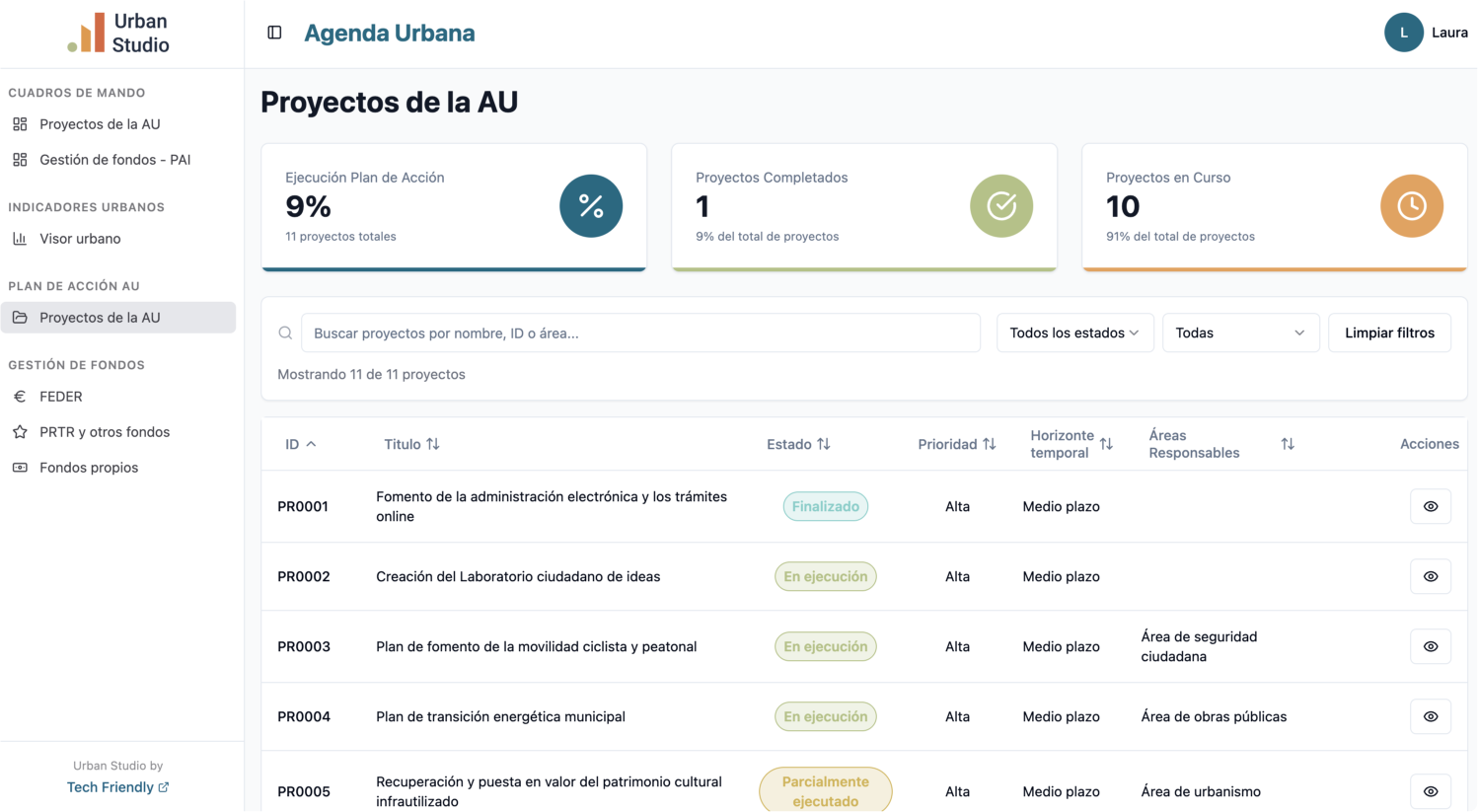1478x812 pixels.
Task: Select Gestión de fondos - PAI menu item
Action: click(114, 160)
